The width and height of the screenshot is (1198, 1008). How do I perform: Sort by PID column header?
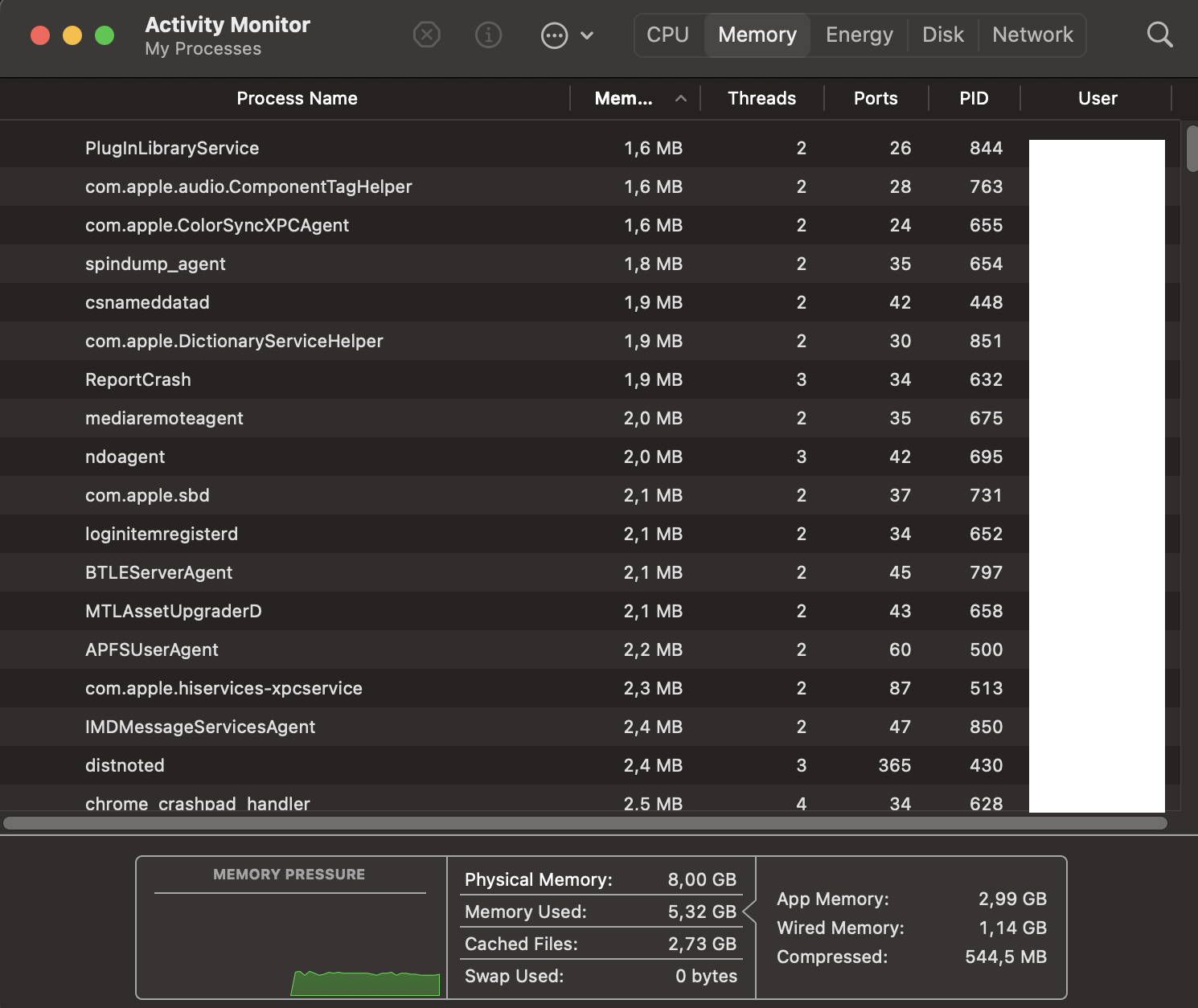click(x=974, y=99)
